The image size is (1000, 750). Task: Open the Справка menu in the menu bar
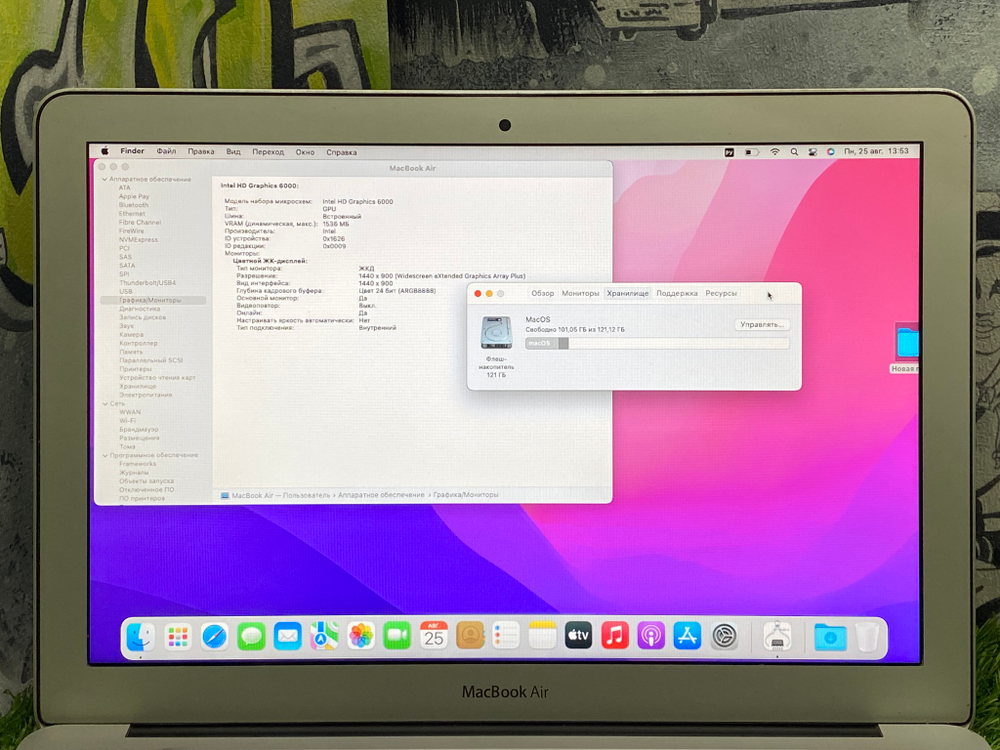[341, 152]
